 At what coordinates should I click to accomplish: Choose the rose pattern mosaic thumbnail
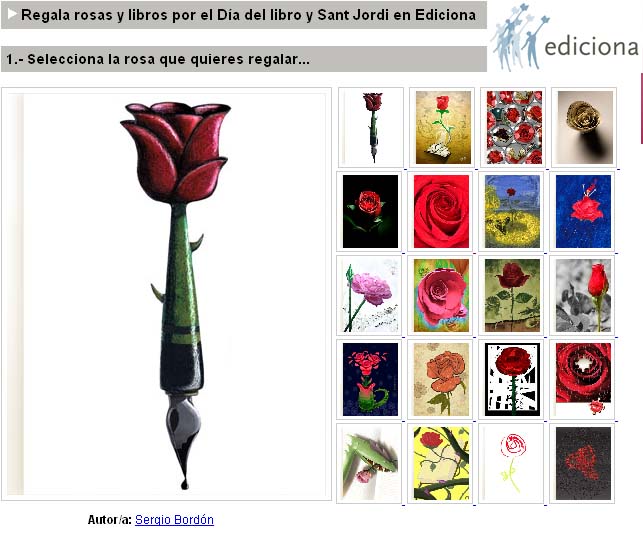514,127
